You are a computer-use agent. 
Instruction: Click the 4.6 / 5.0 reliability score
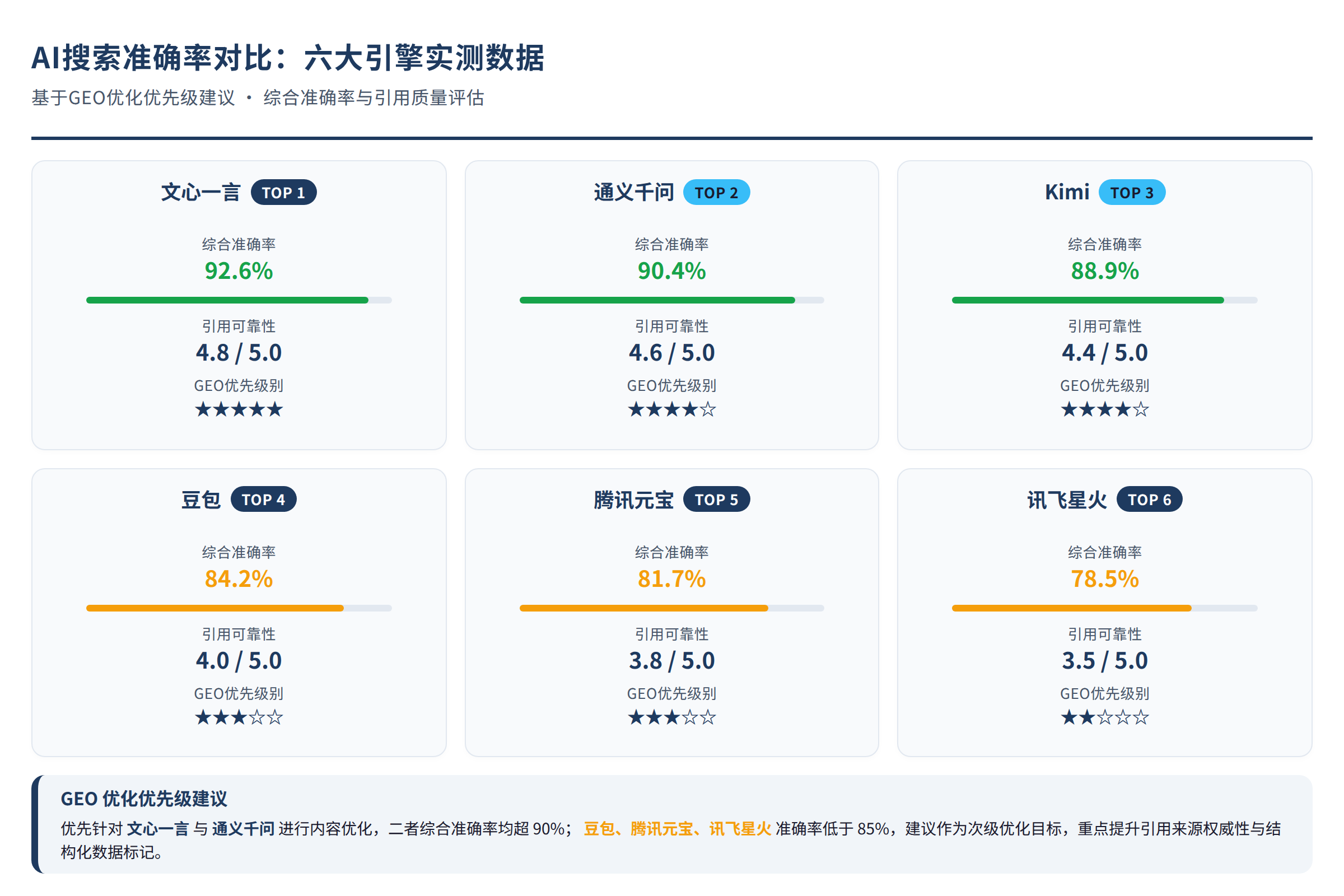pos(671,353)
